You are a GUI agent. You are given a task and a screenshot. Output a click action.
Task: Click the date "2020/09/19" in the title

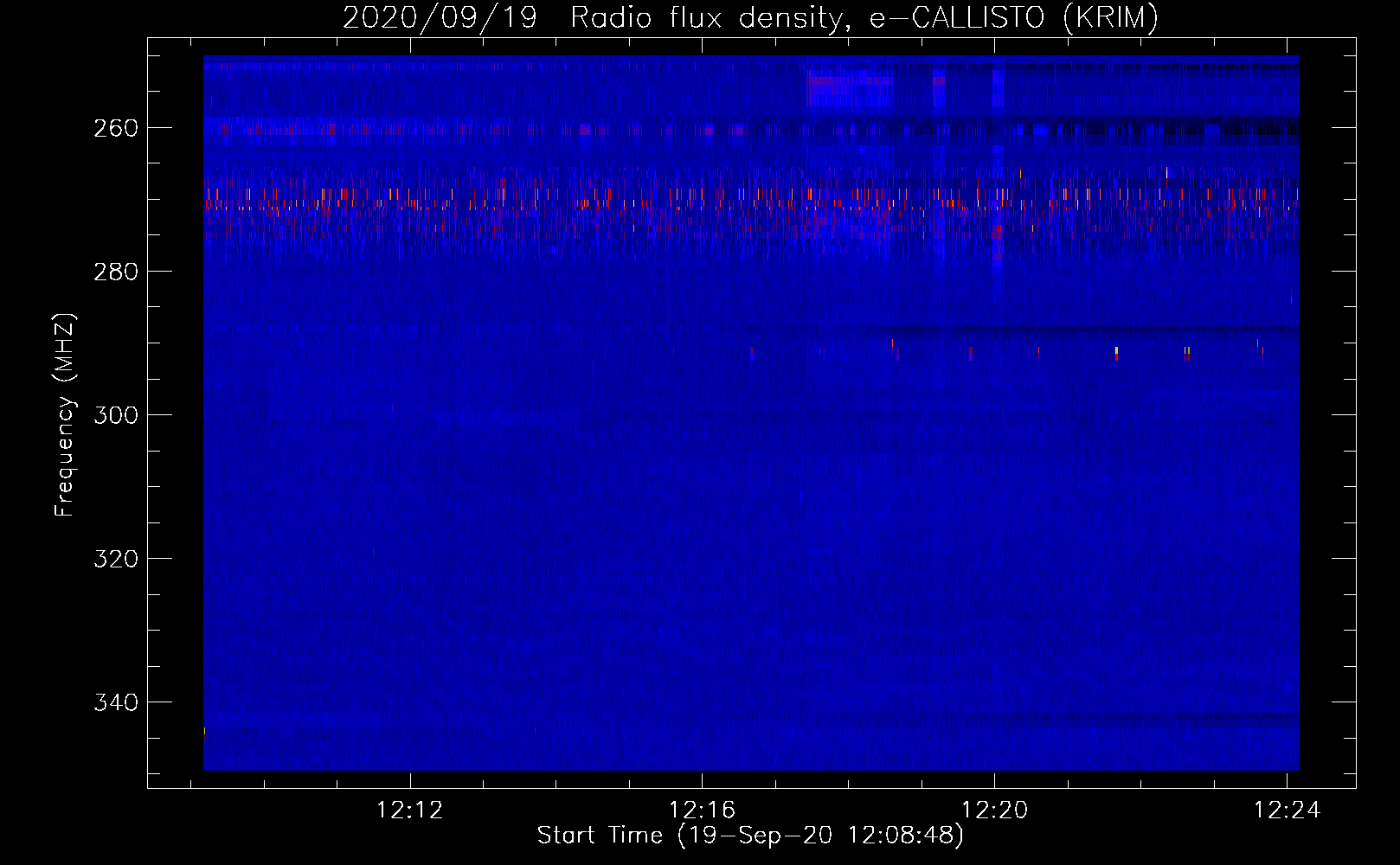point(440,17)
